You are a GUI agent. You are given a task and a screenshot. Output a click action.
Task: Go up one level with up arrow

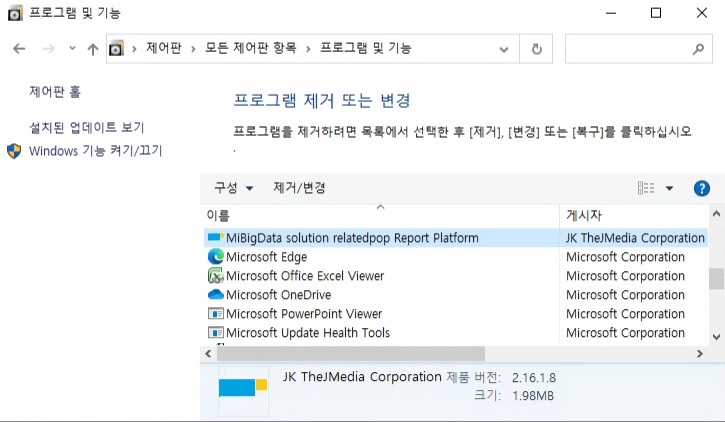93,49
